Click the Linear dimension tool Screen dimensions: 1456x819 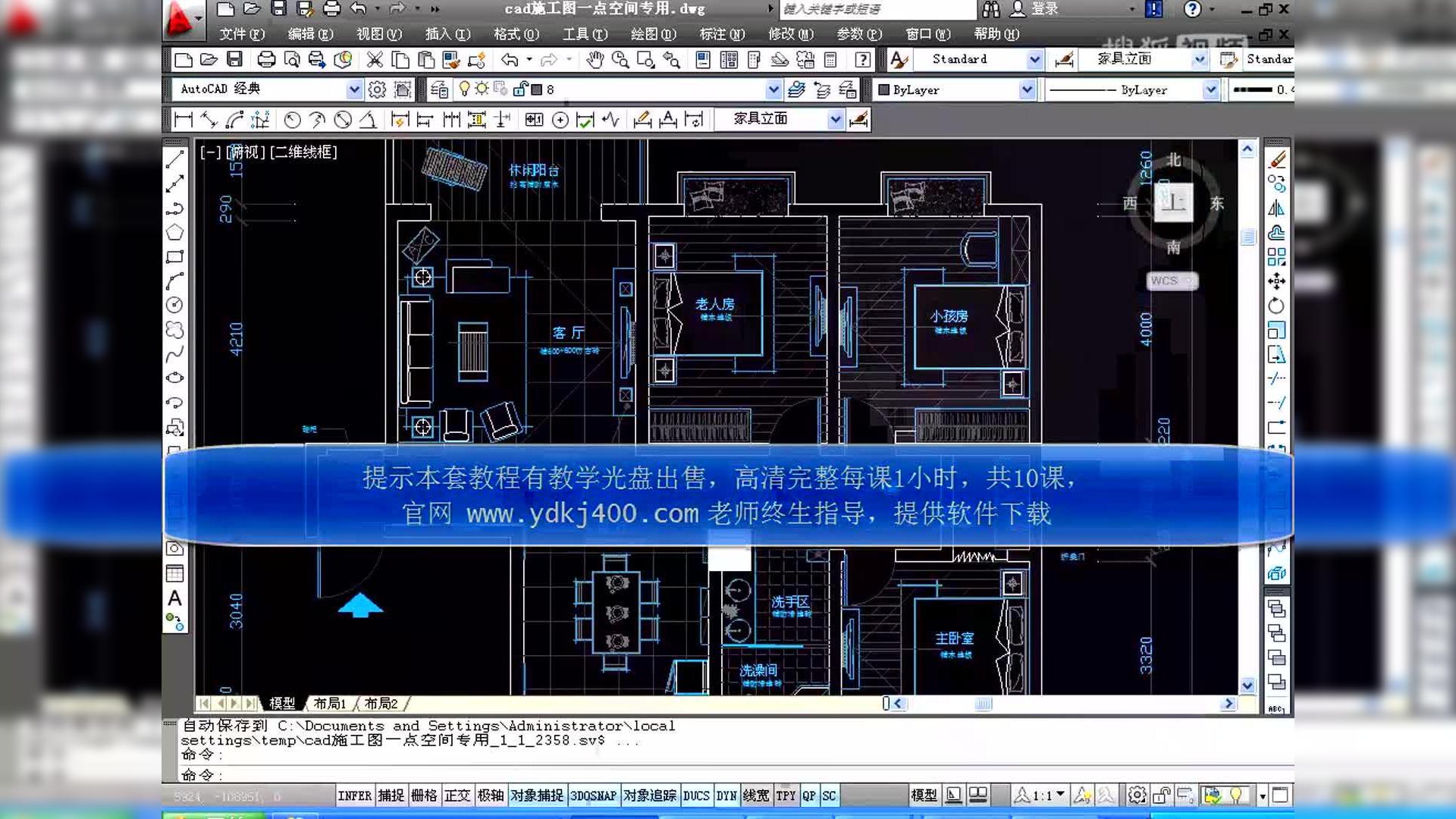[183, 120]
